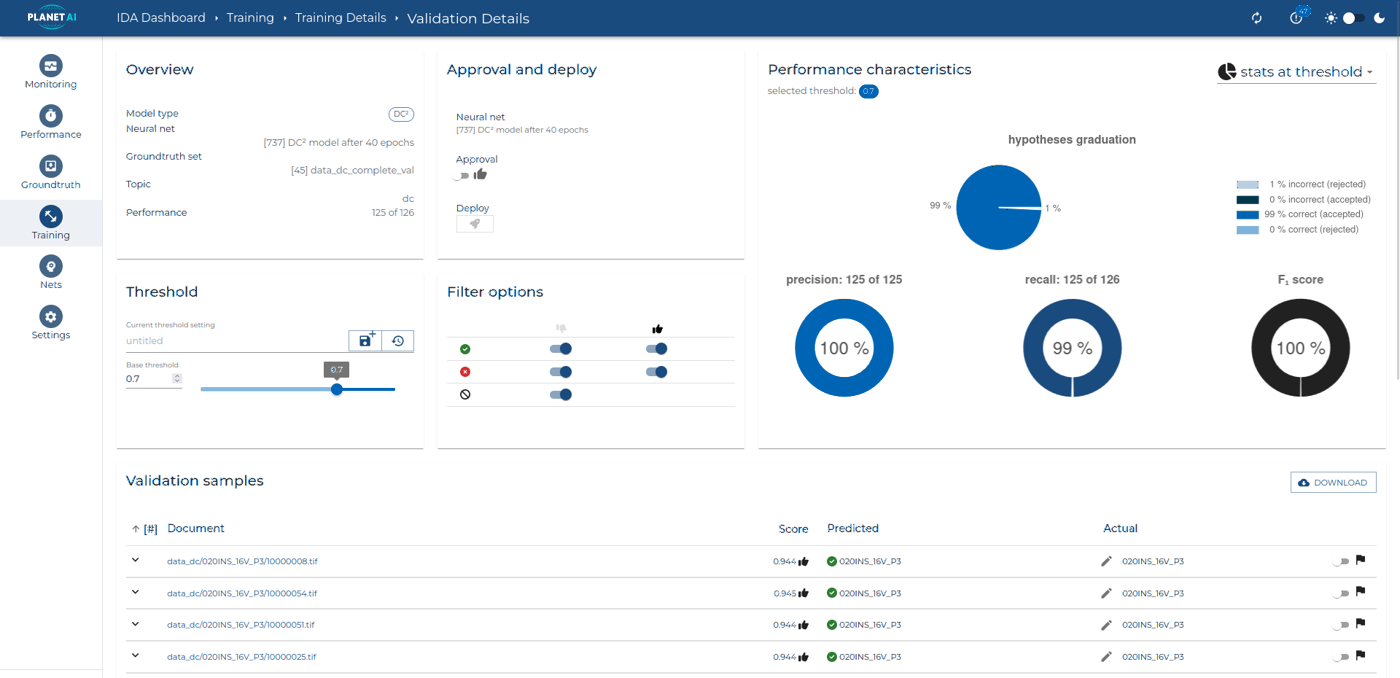Click the red cross filter icon
Viewport: 1400px width, 678px height.
coord(465,372)
